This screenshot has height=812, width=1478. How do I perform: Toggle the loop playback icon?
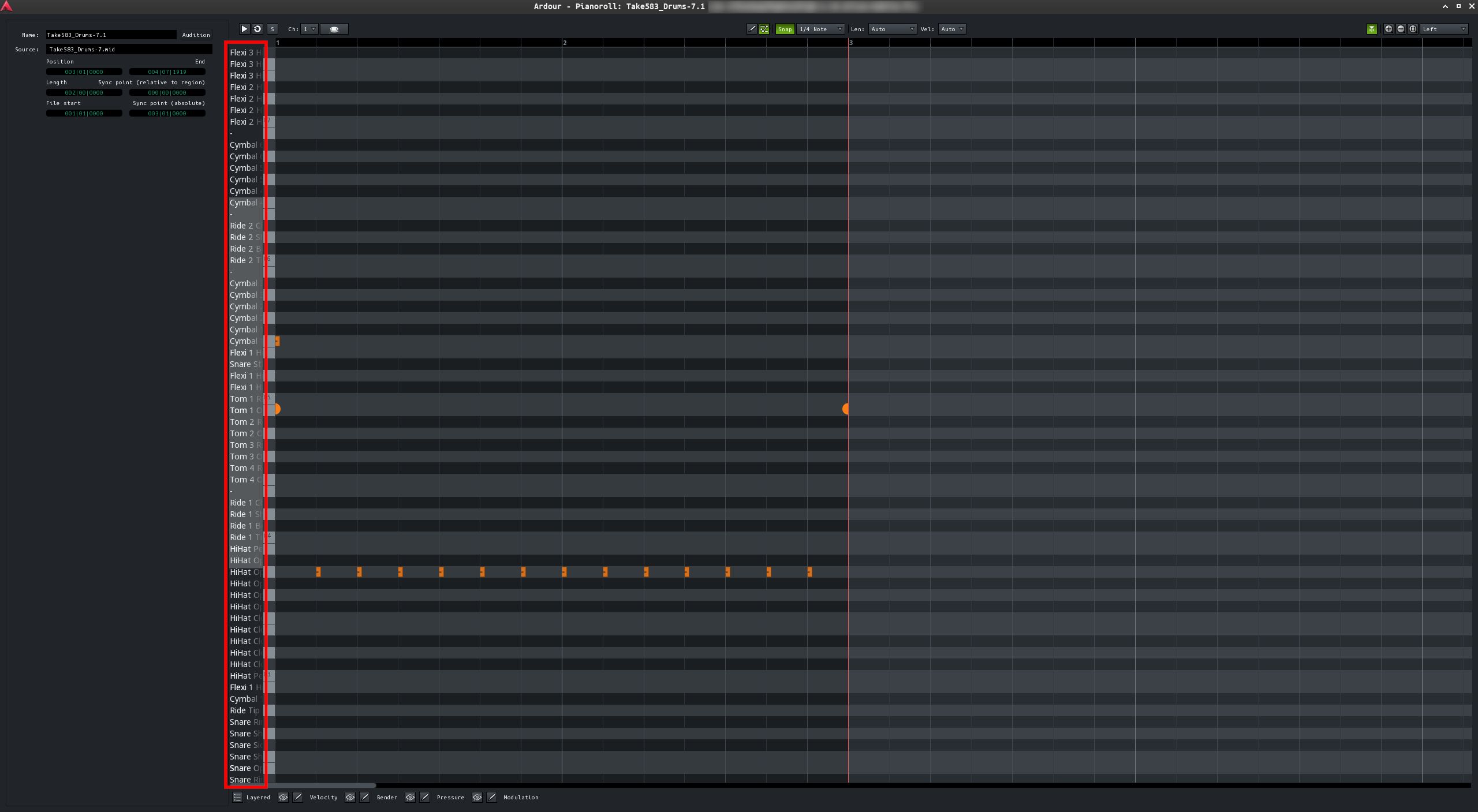click(x=257, y=29)
